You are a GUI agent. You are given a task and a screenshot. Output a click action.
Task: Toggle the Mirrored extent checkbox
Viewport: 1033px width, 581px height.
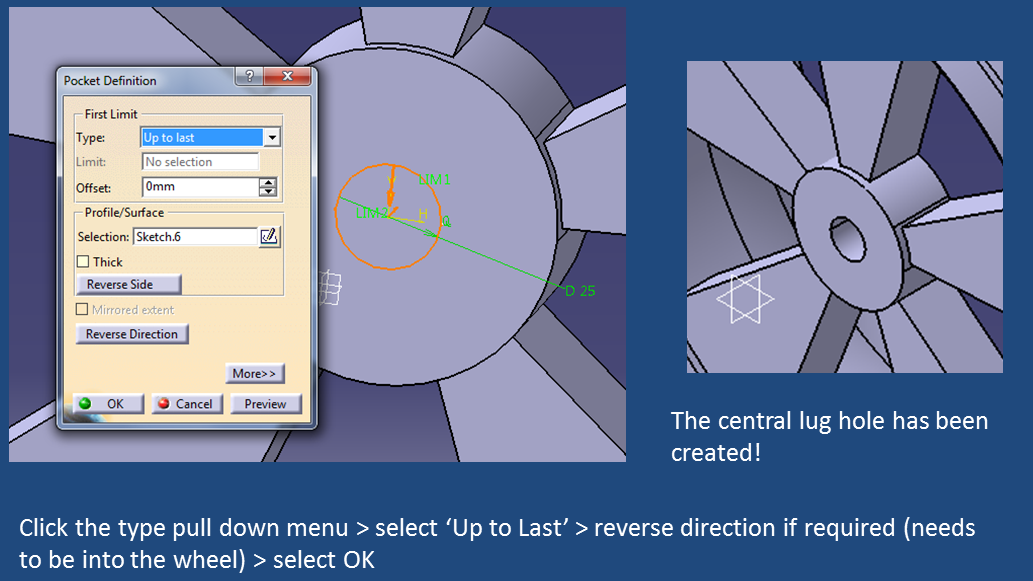(81, 310)
